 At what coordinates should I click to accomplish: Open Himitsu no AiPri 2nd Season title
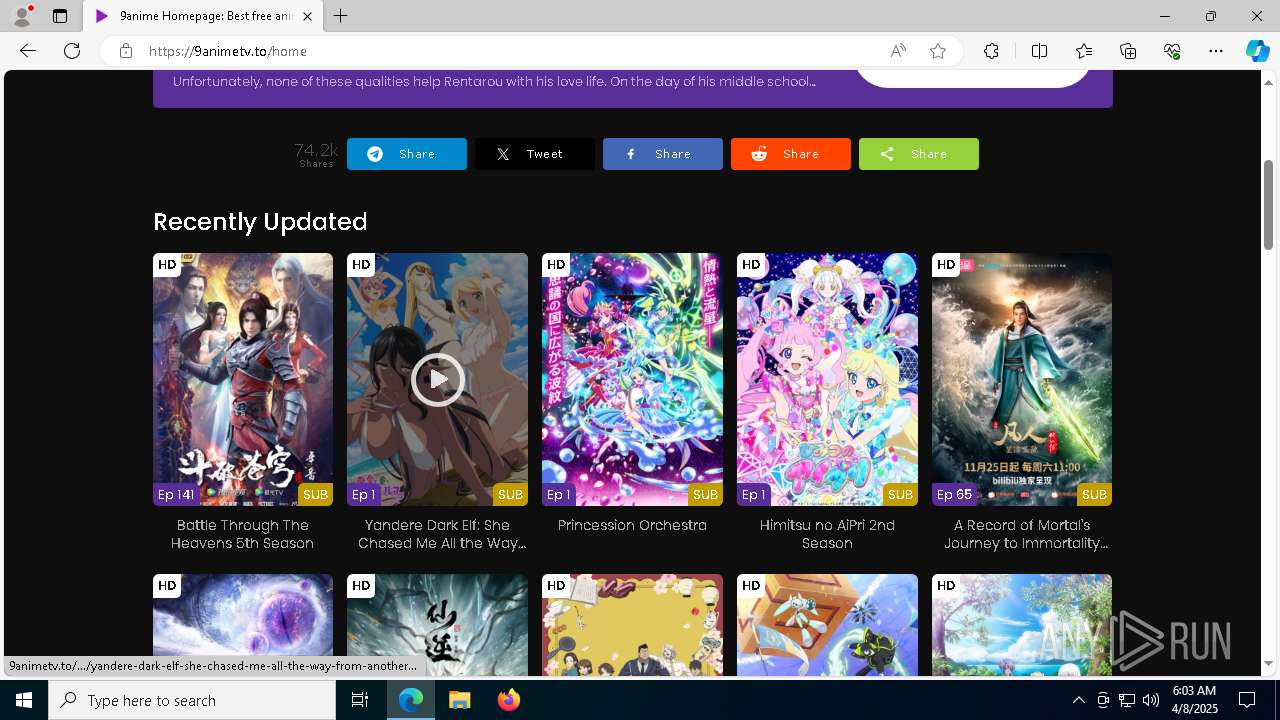click(827, 534)
